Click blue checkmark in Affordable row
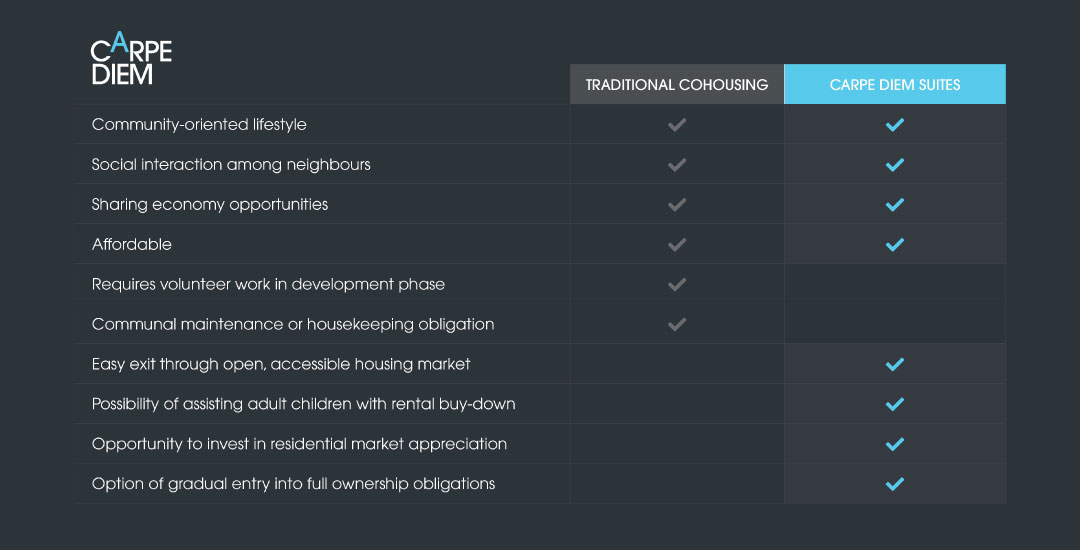This screenshot has height=550, width=1080. coord(894,244)
